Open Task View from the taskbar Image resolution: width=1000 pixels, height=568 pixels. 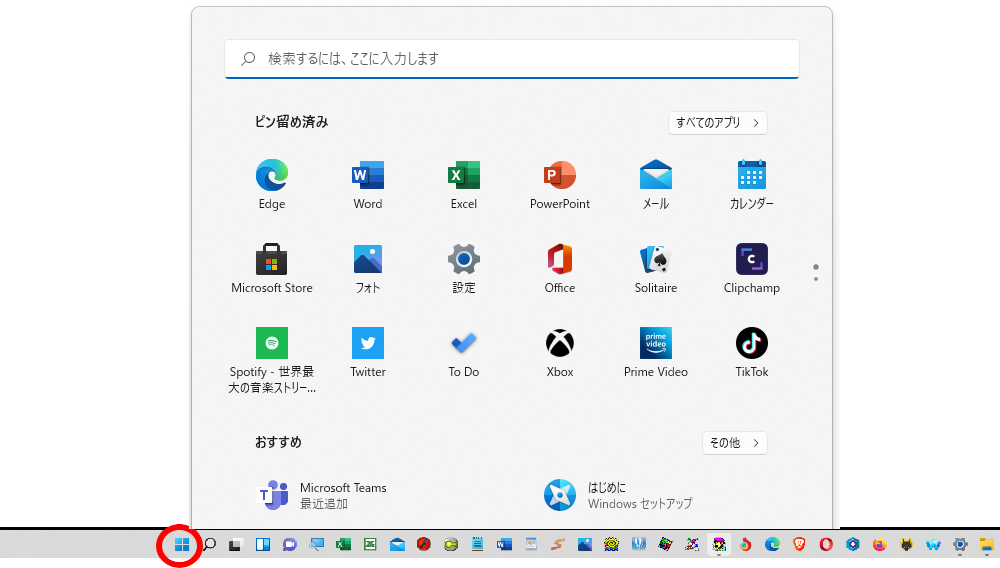[x=235, y=544]
